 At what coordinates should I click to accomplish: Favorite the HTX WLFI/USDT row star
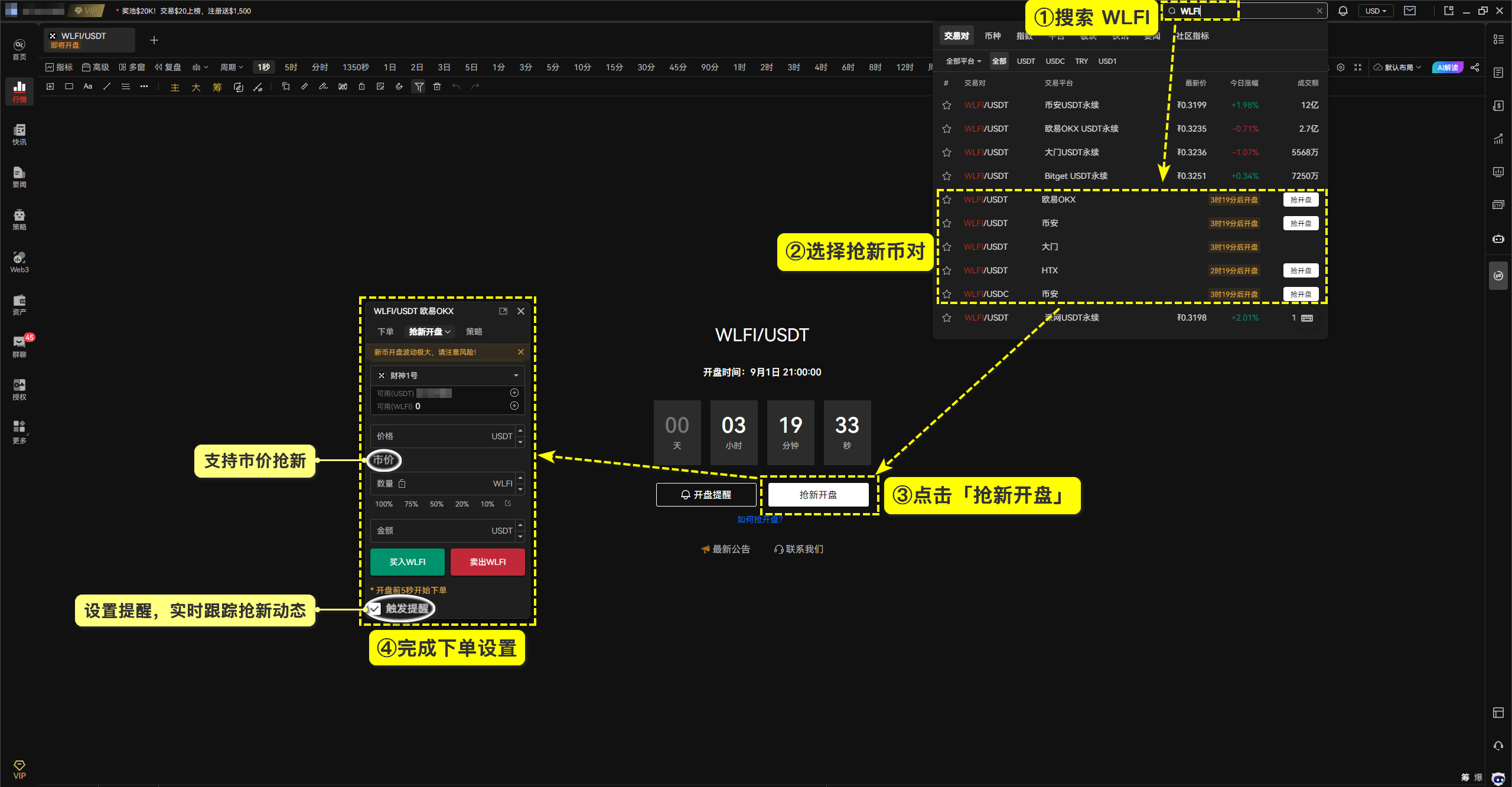[x=947, y=270]
